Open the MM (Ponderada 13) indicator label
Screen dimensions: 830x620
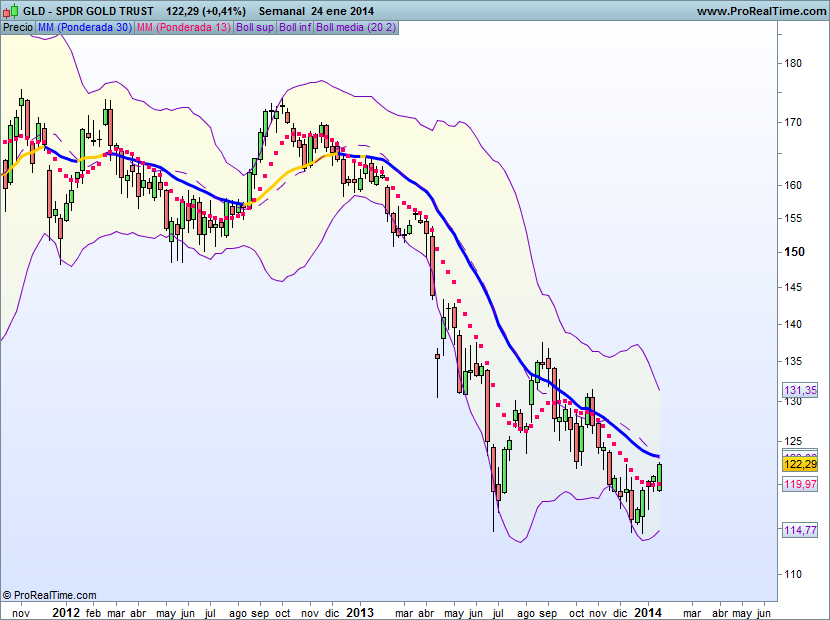point(184,27)
